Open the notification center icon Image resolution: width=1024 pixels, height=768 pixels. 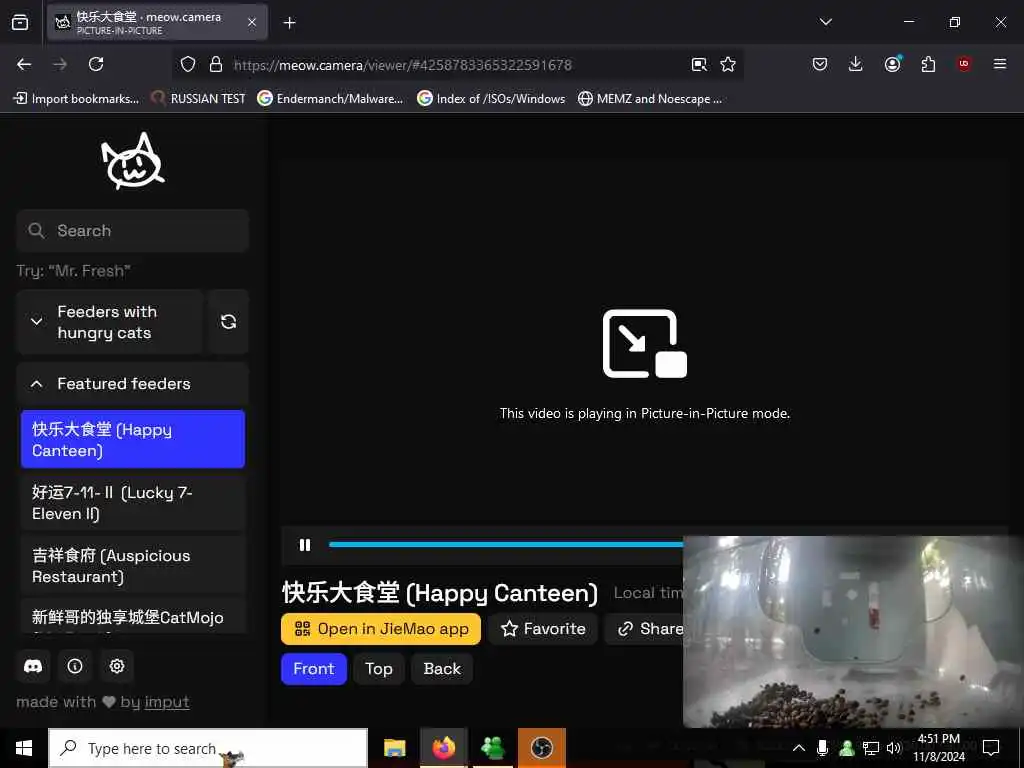(x=991, y=748)
